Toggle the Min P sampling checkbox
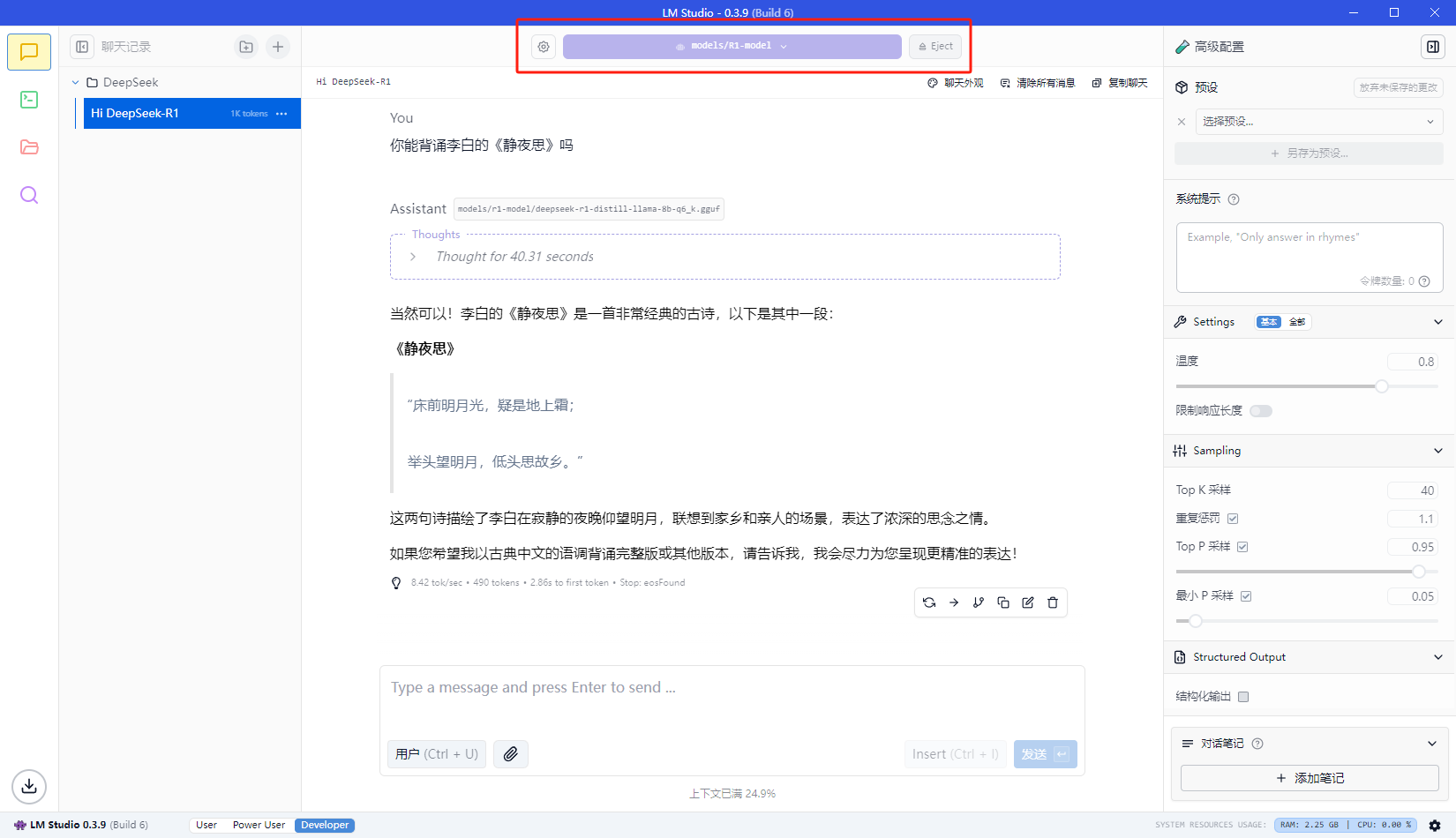The height and width of the screenshot is (838, 1456). click(1246, 596)
